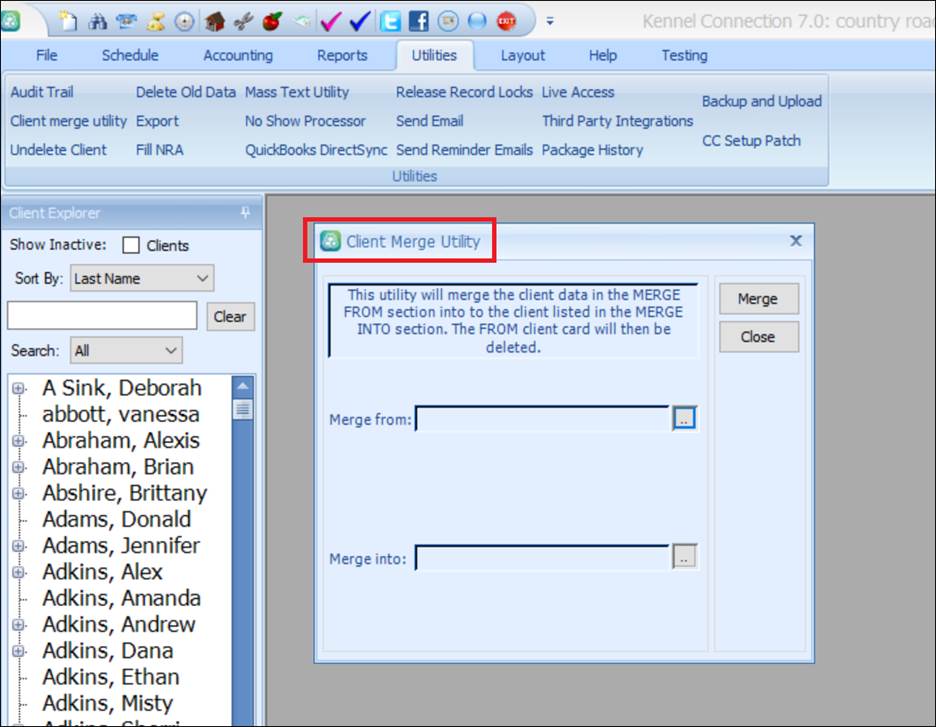Click the red EXIT icon
The height and width of the screenshot is (727, 936).
[x=505, y=19]
